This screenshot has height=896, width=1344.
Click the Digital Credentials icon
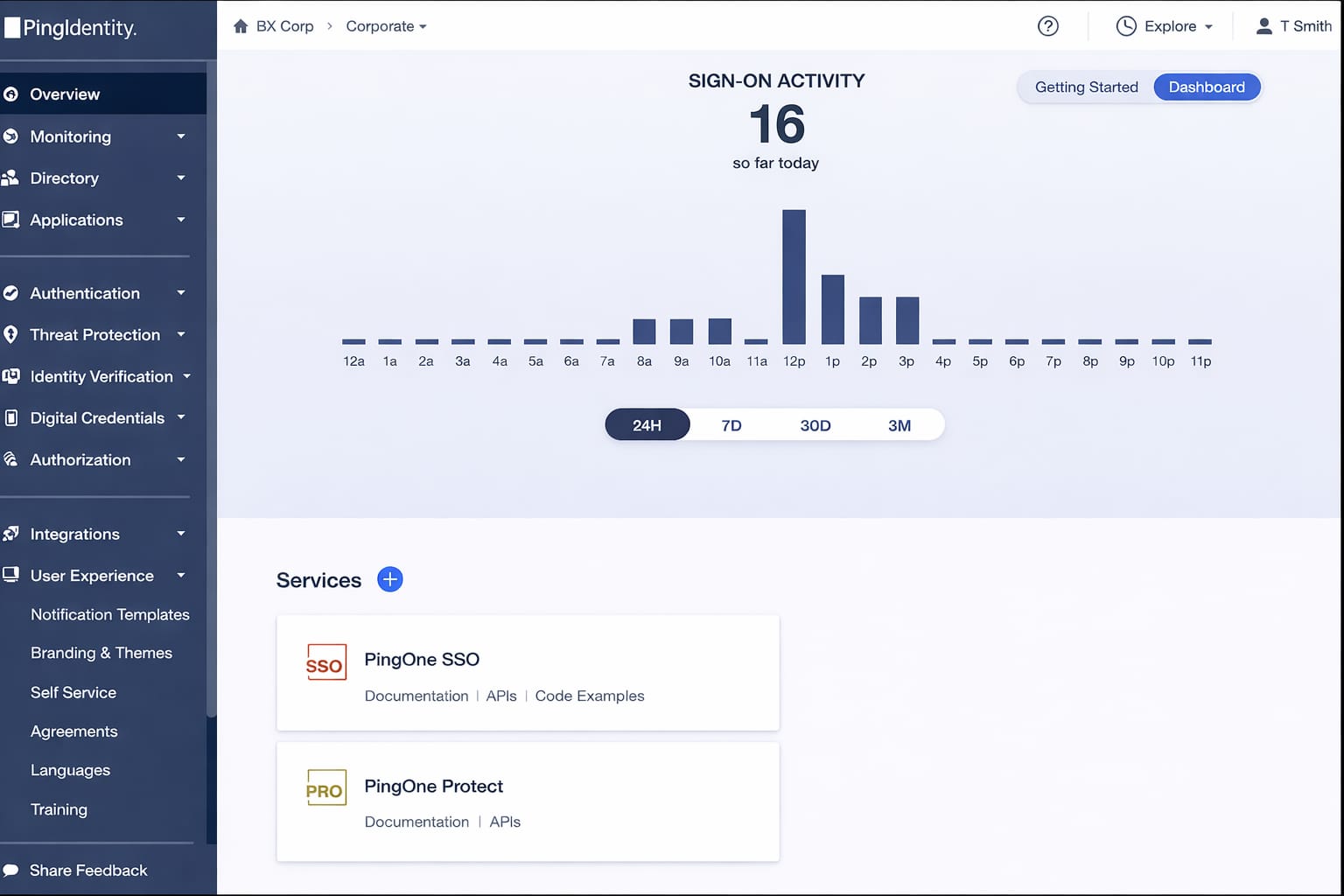point(10,418)
